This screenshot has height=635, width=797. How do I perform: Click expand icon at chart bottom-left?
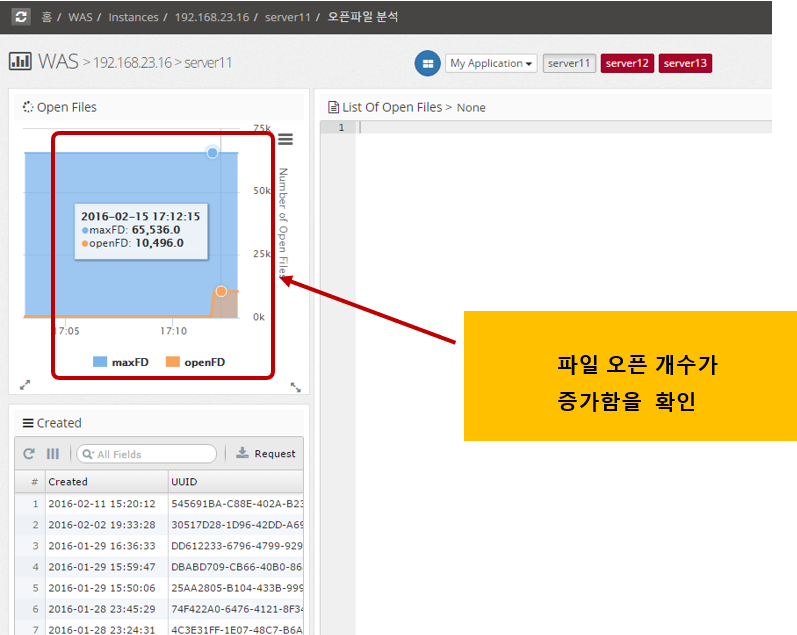[25, 385]
